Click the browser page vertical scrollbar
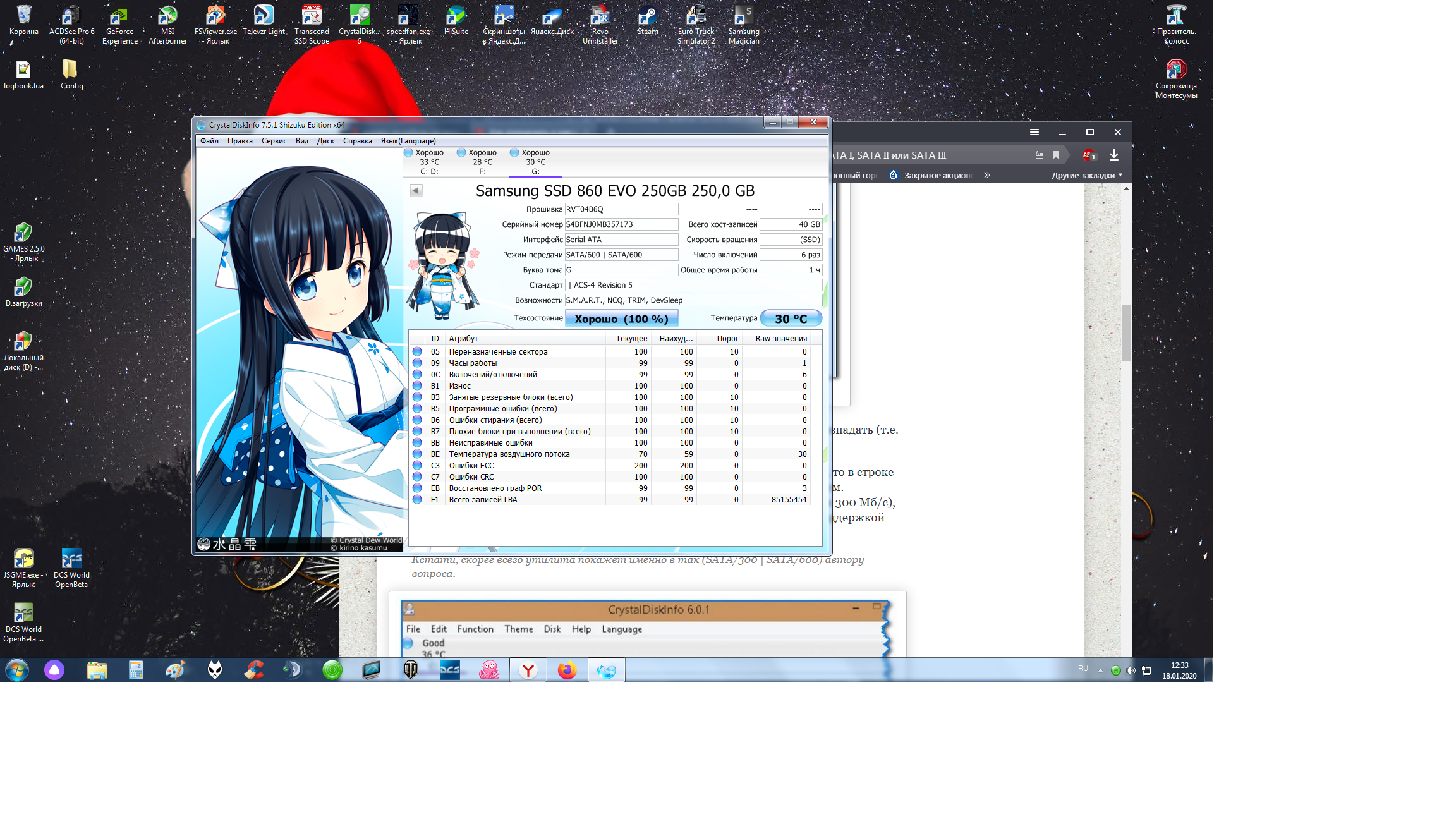 pyautogui.click(x=1126, y=333)
